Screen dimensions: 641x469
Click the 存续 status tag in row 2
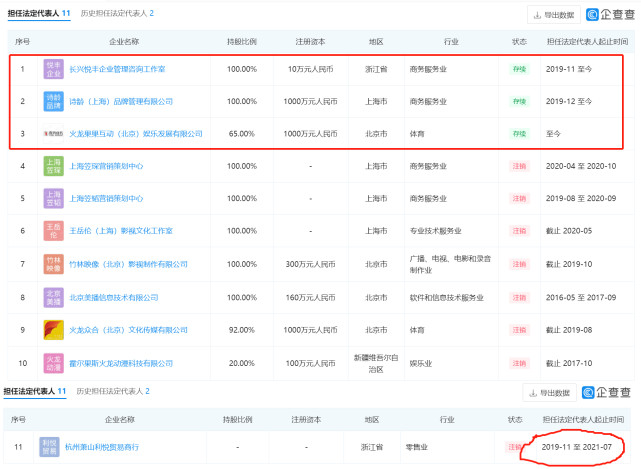(x=520, y=101)
